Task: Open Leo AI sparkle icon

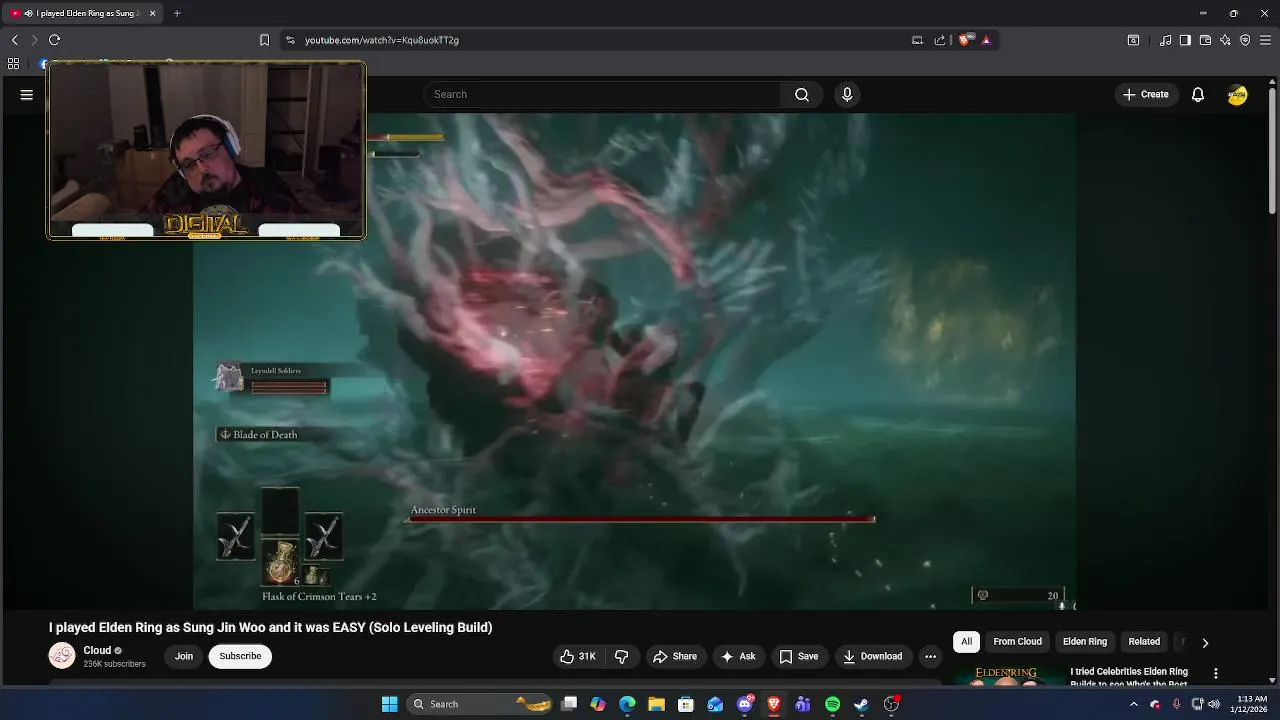Action: pyautogui.click(x=1225, y=40)
